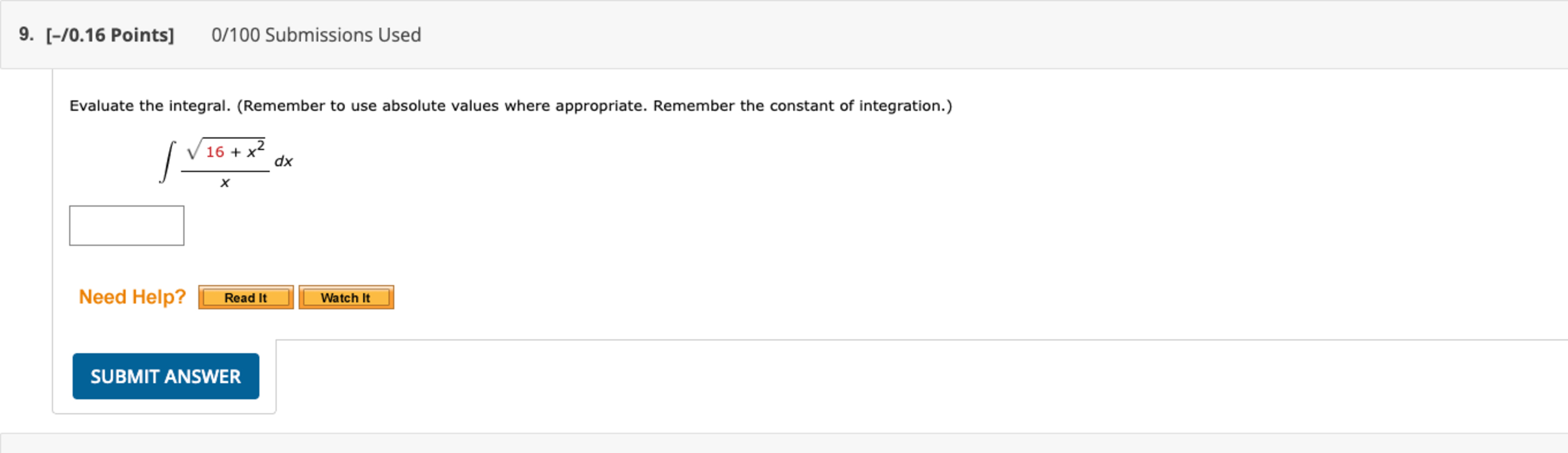Viewport: 1568px width, 453px height.
Task: Click the Watch It button's label text
Action: coord(345,298)
